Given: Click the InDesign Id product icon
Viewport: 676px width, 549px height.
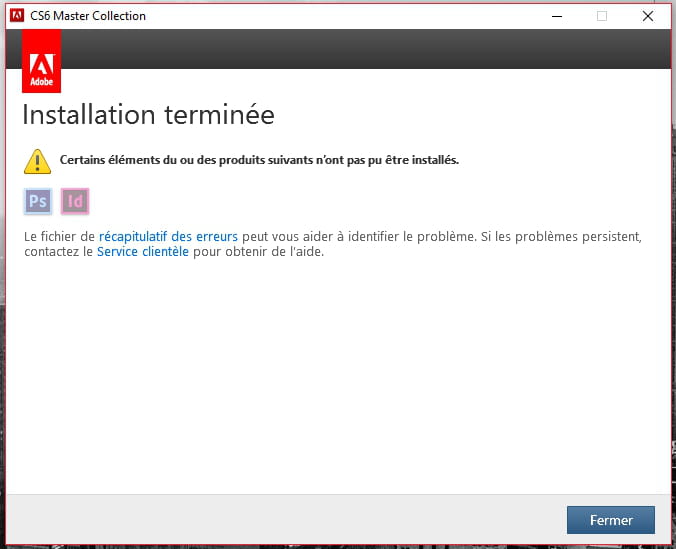Looking at the screenshot, I should click(75, 201).
